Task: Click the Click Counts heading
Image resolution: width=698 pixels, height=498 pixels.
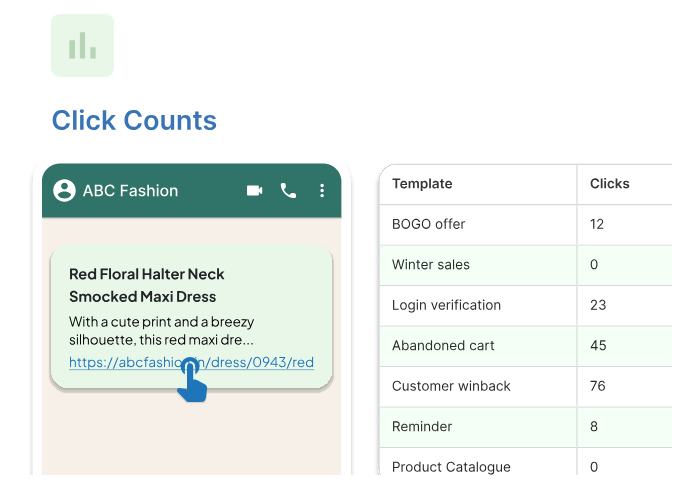Action: pos(134,121)
